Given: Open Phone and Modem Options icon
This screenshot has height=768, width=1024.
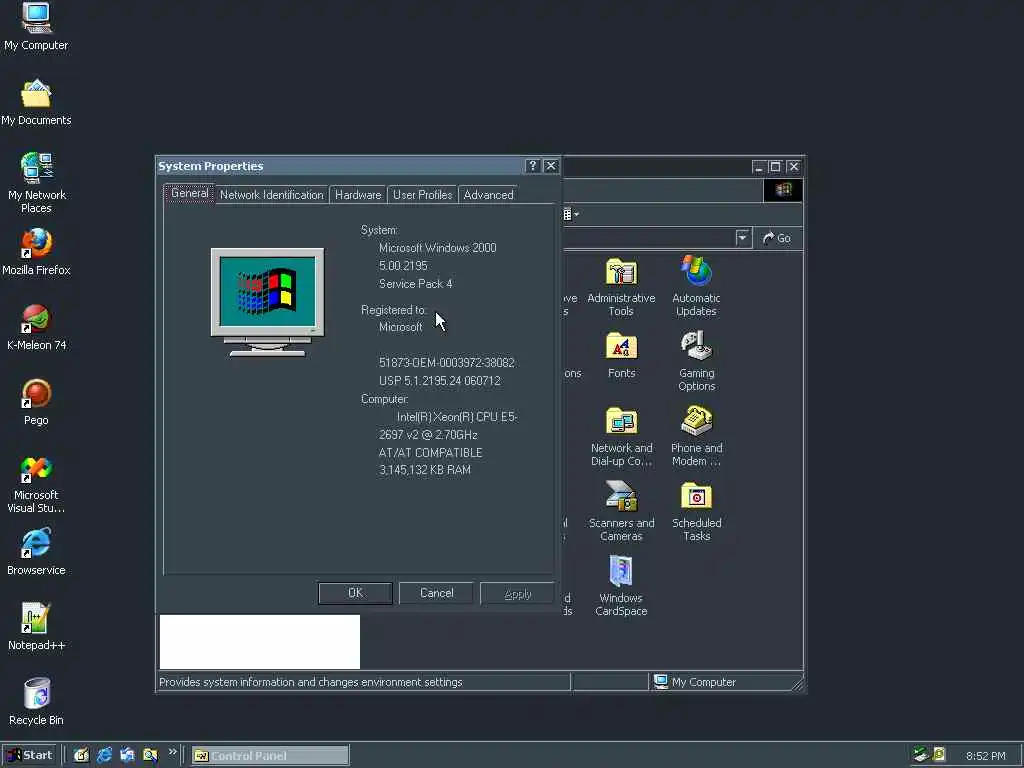Looking at the screenshot, I should tap(696, 436).
